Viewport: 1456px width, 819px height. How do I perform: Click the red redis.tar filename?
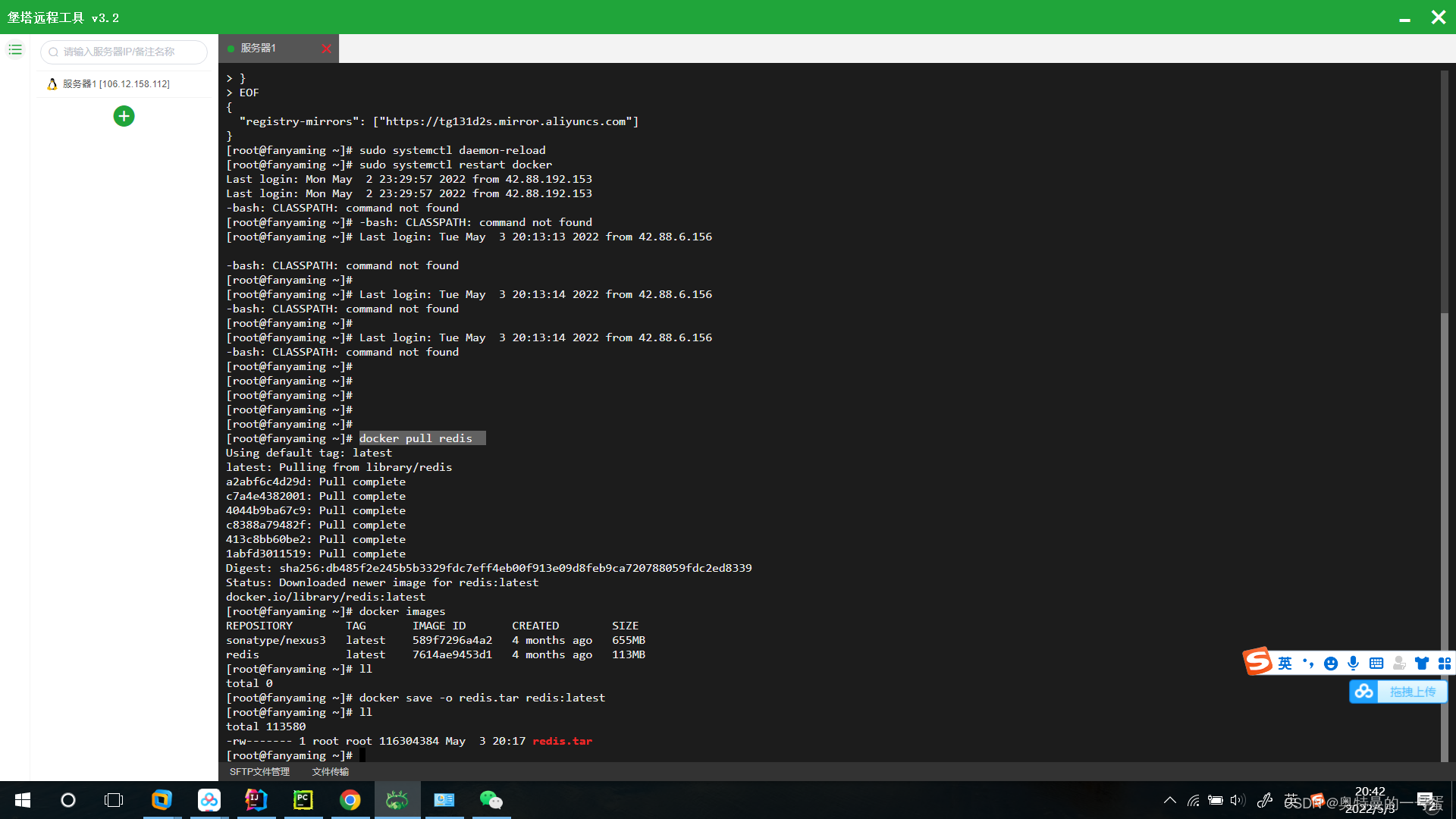coord(562,741)
